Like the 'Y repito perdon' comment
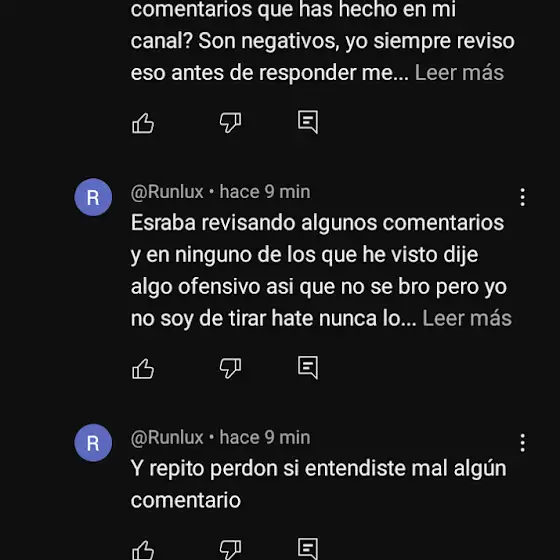The height and width of the screenshot is (560, 560). [x=143, y=550]
